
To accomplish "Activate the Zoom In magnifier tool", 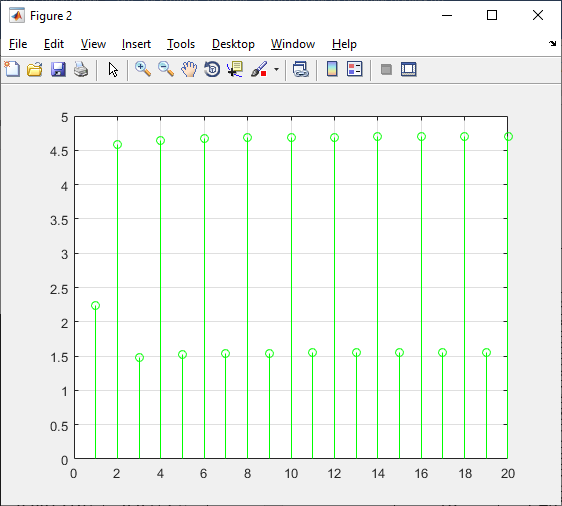I will tap(143, 69).
